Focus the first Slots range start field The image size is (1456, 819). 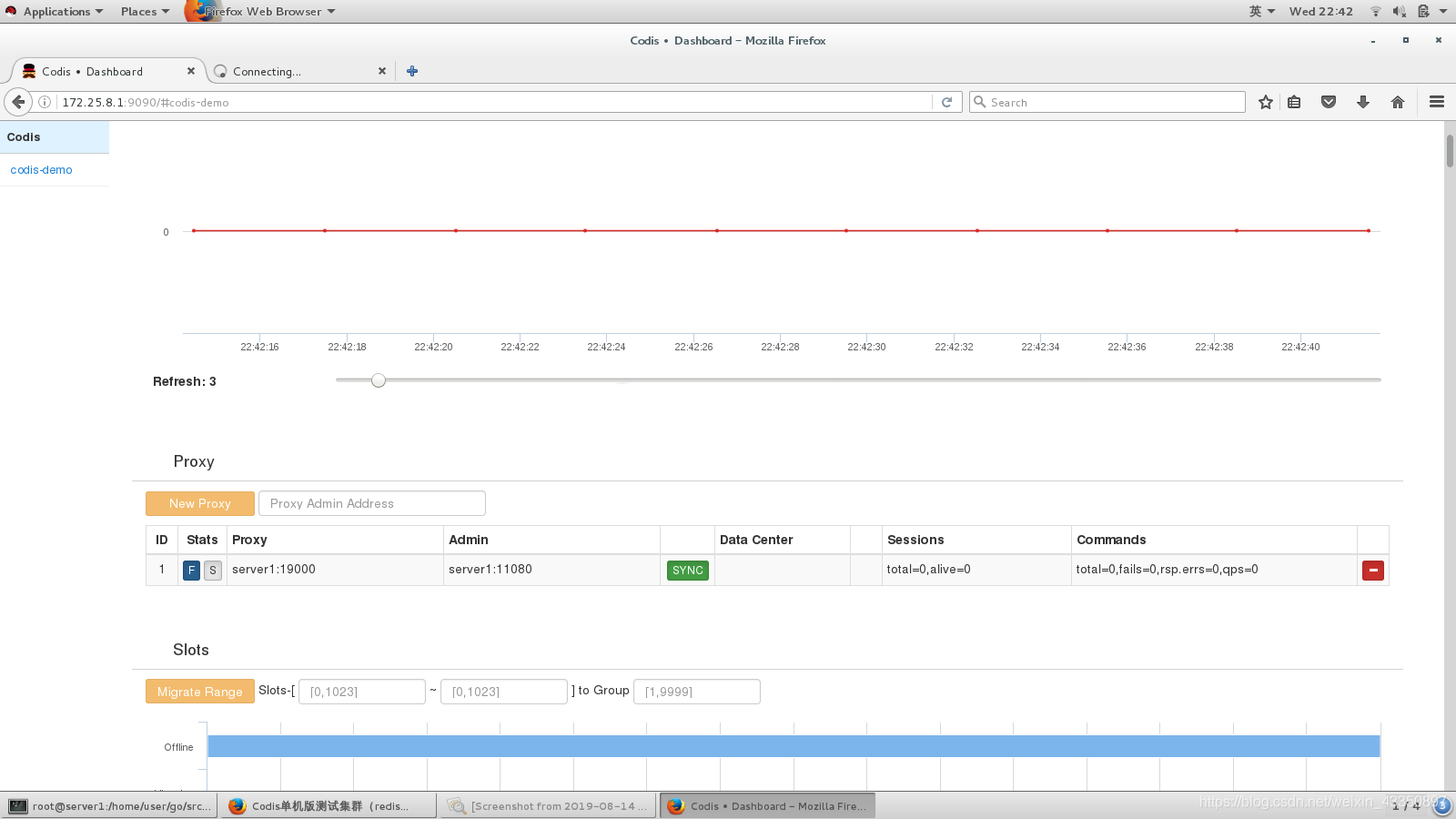362,692
